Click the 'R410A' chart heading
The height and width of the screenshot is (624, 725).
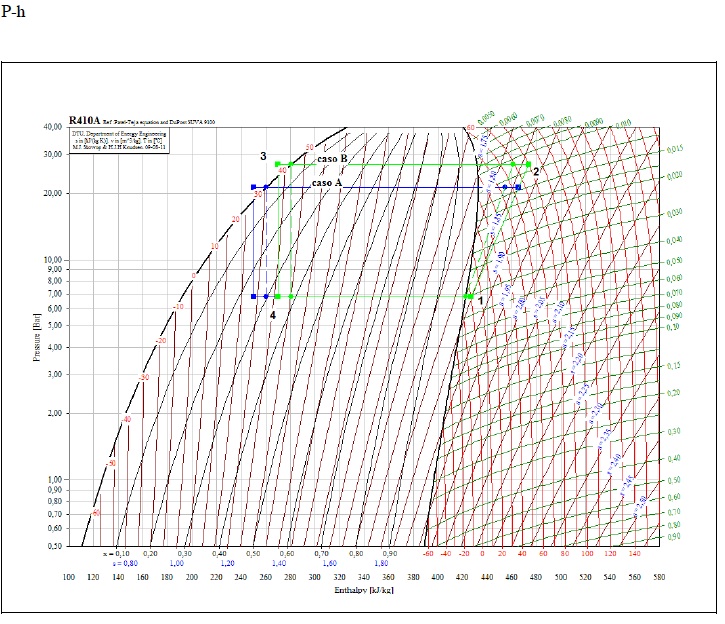pos(84,120)
